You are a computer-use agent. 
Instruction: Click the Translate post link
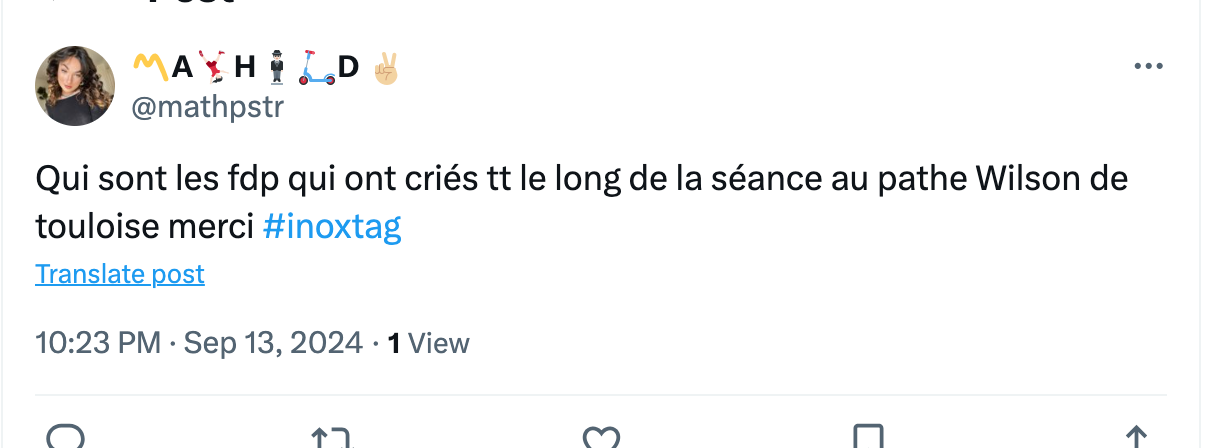click(x=120, y=274)
